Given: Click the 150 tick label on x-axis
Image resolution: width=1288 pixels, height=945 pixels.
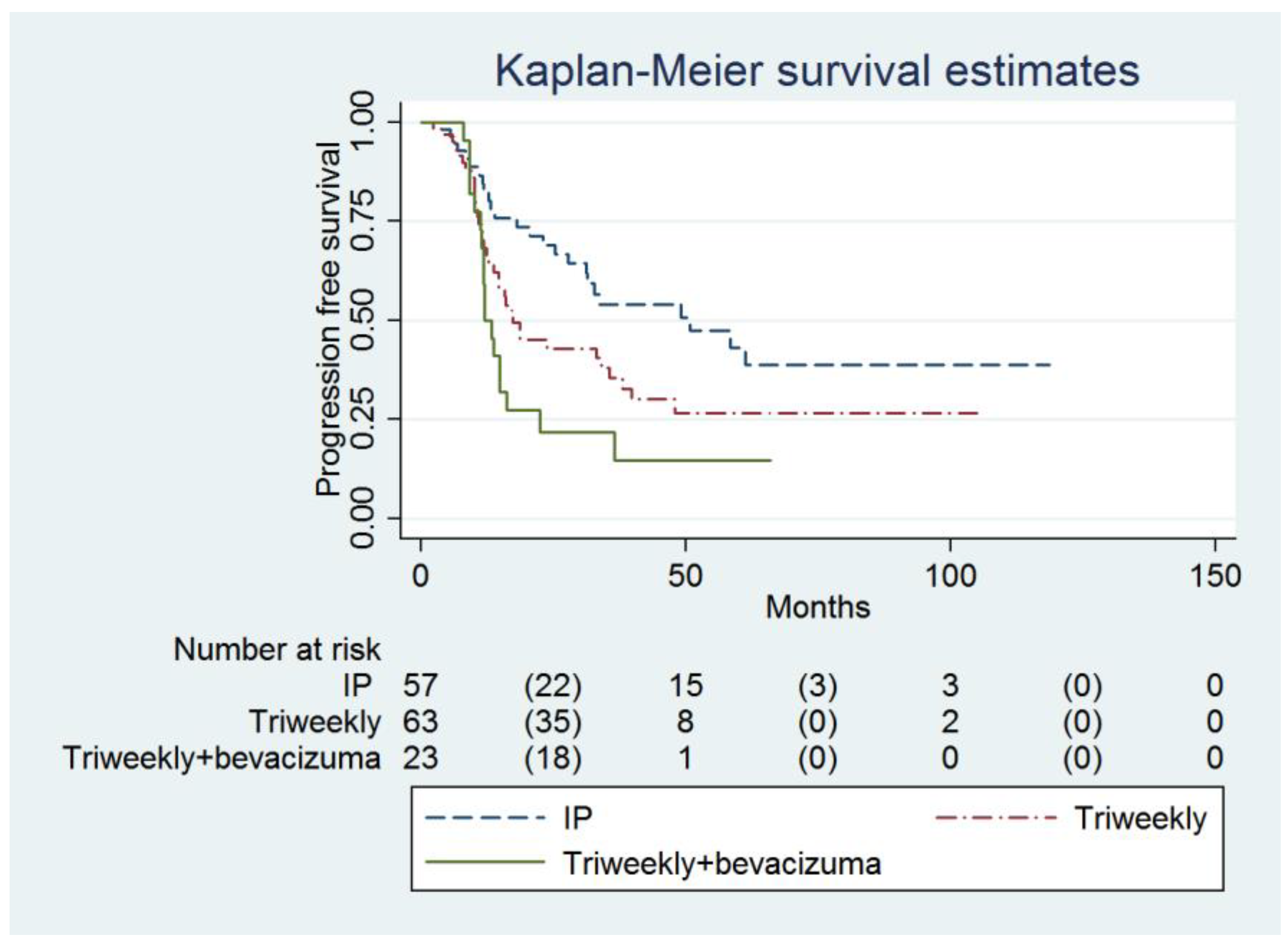Looking at the screenshot, I should coord(1215,576).
